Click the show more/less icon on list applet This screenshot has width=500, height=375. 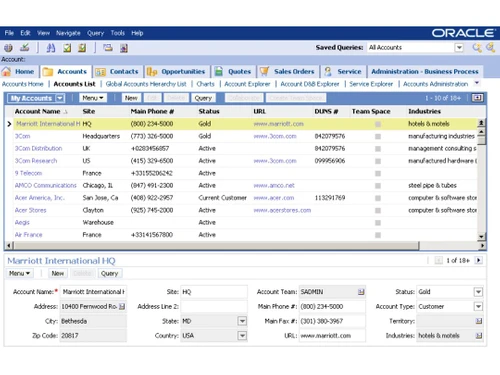click(x=477, y=98)
